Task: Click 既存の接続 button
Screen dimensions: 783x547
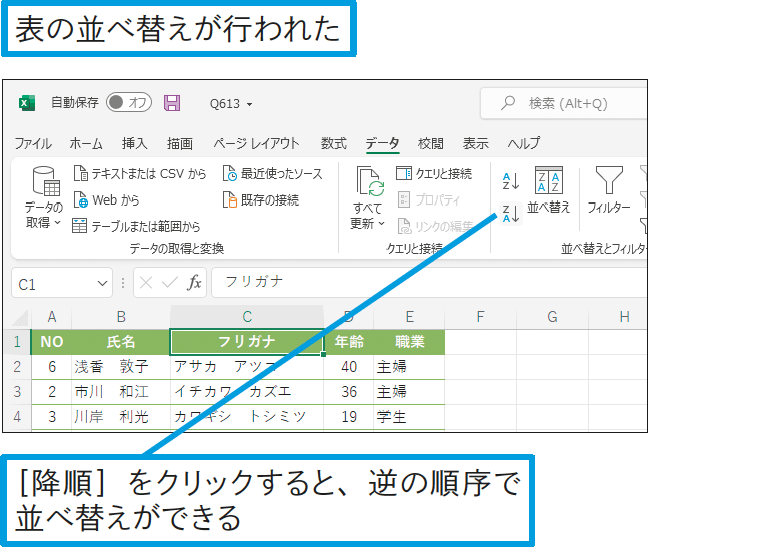Action: click(x=261, y=200)
